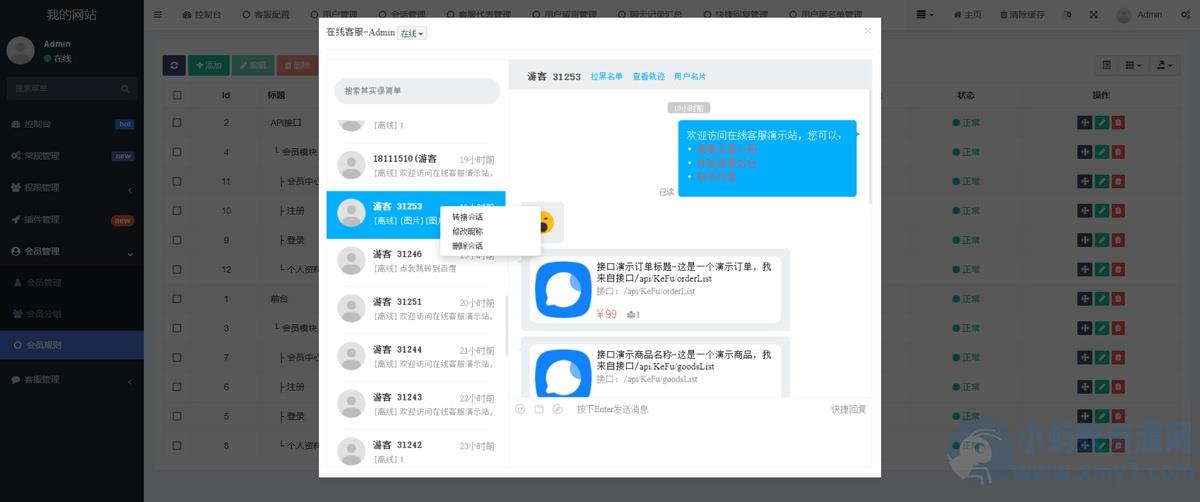Screen dimensions: 1200x502
Task: Click the language switch icon in top bar
Action: 1067,15
